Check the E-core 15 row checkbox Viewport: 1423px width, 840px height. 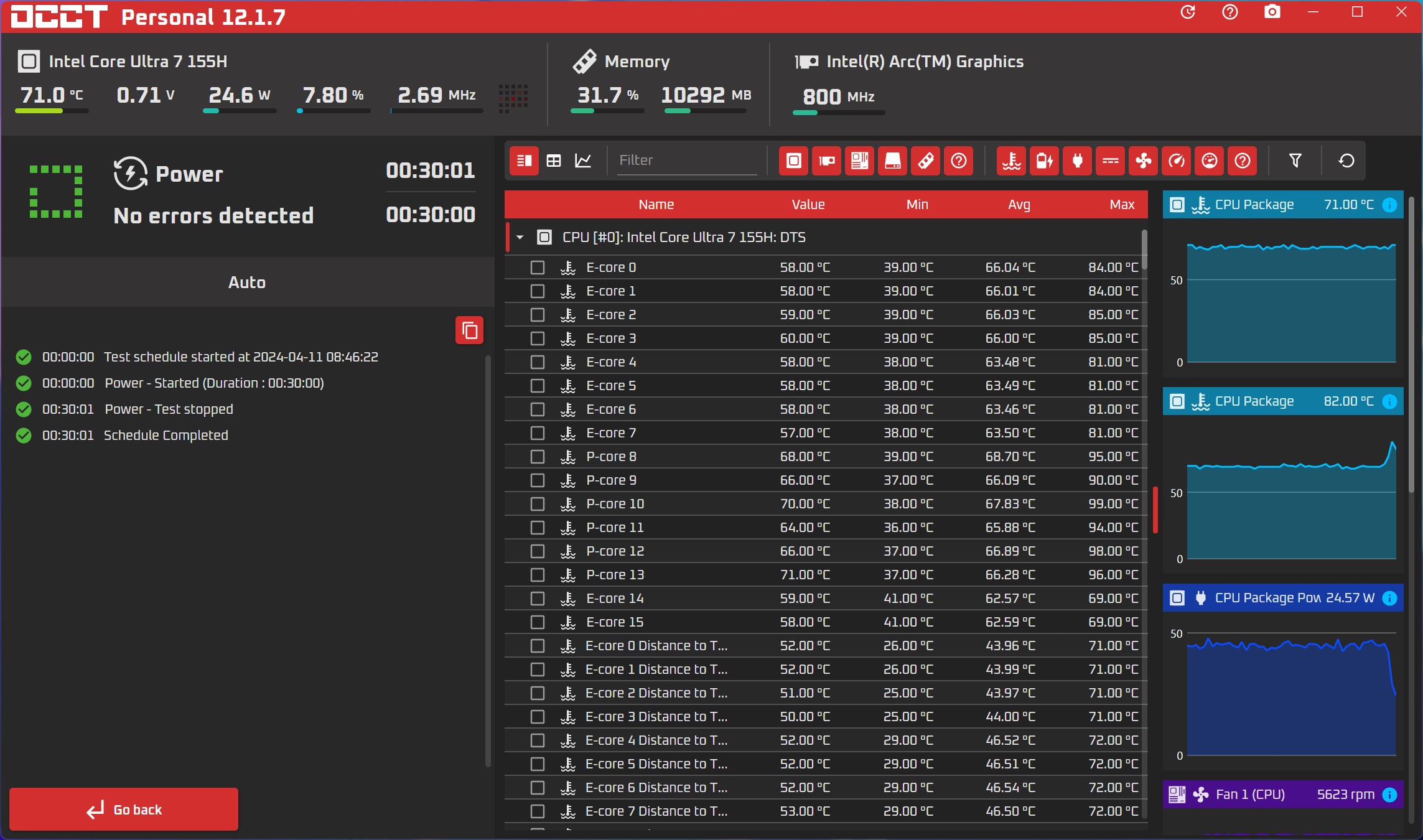(x=538, y=622)
